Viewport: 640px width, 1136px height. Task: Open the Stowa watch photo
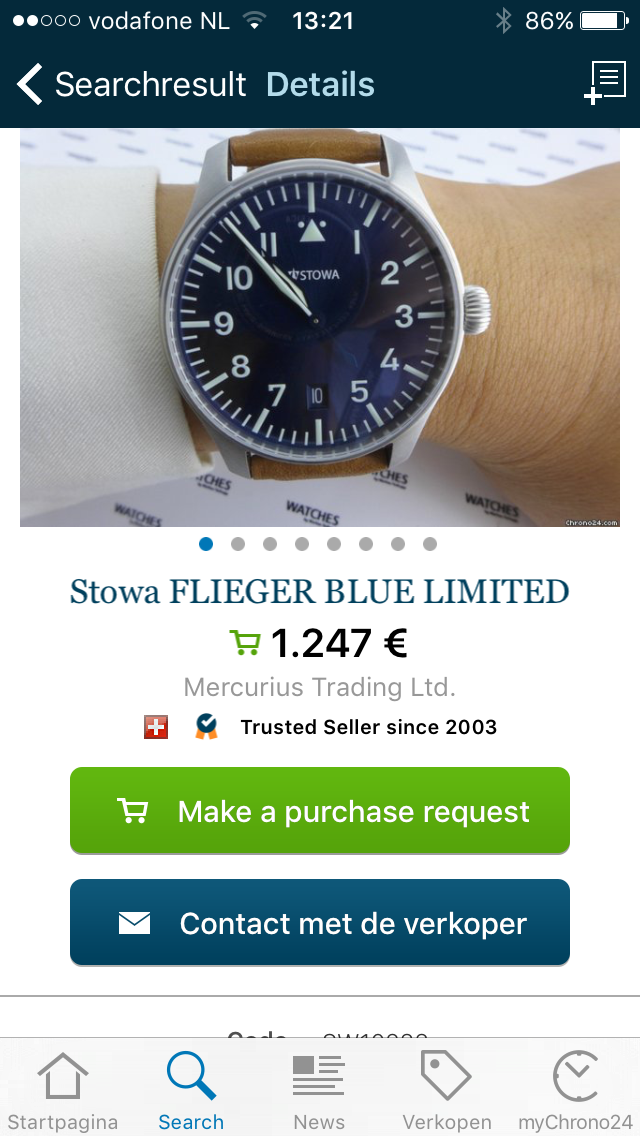pyautogui.click(x=320, y=327)
